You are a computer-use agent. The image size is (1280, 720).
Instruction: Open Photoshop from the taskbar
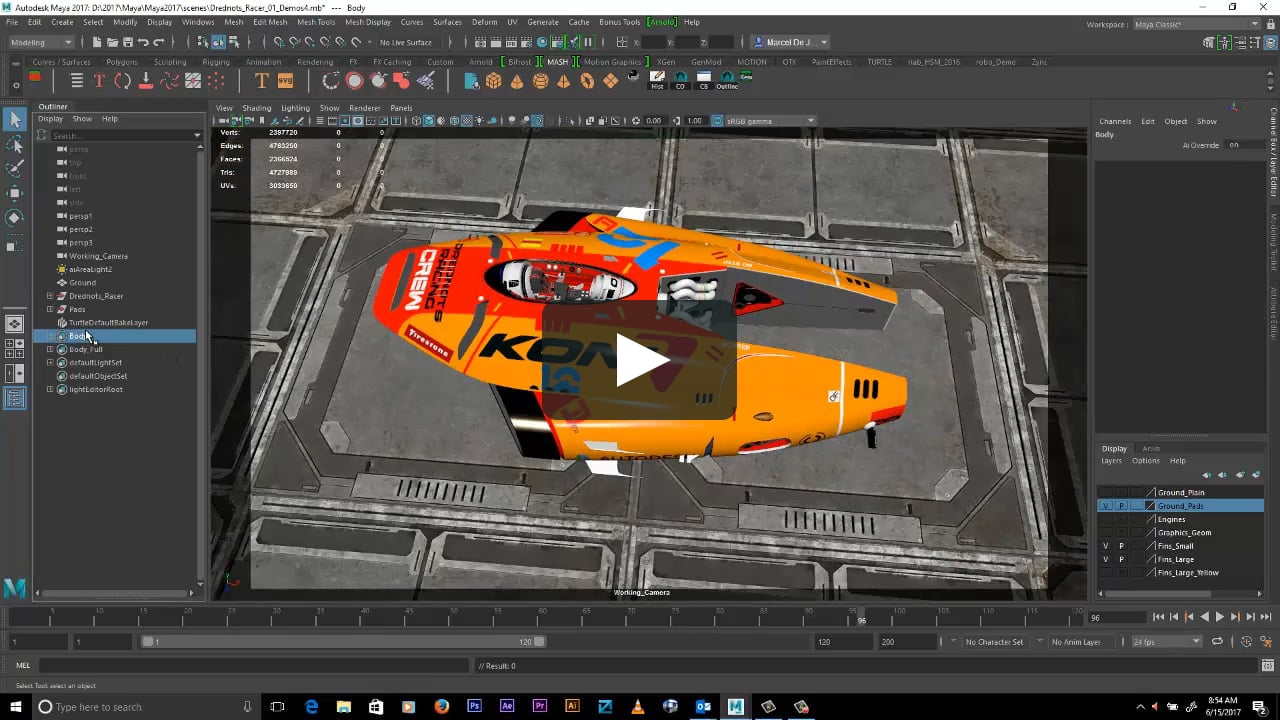point(474,706)
